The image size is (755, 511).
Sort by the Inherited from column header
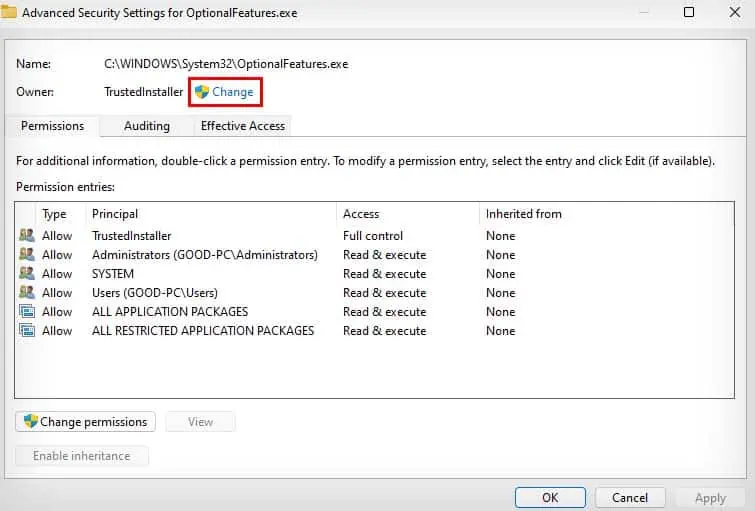[x=523, y=214]
